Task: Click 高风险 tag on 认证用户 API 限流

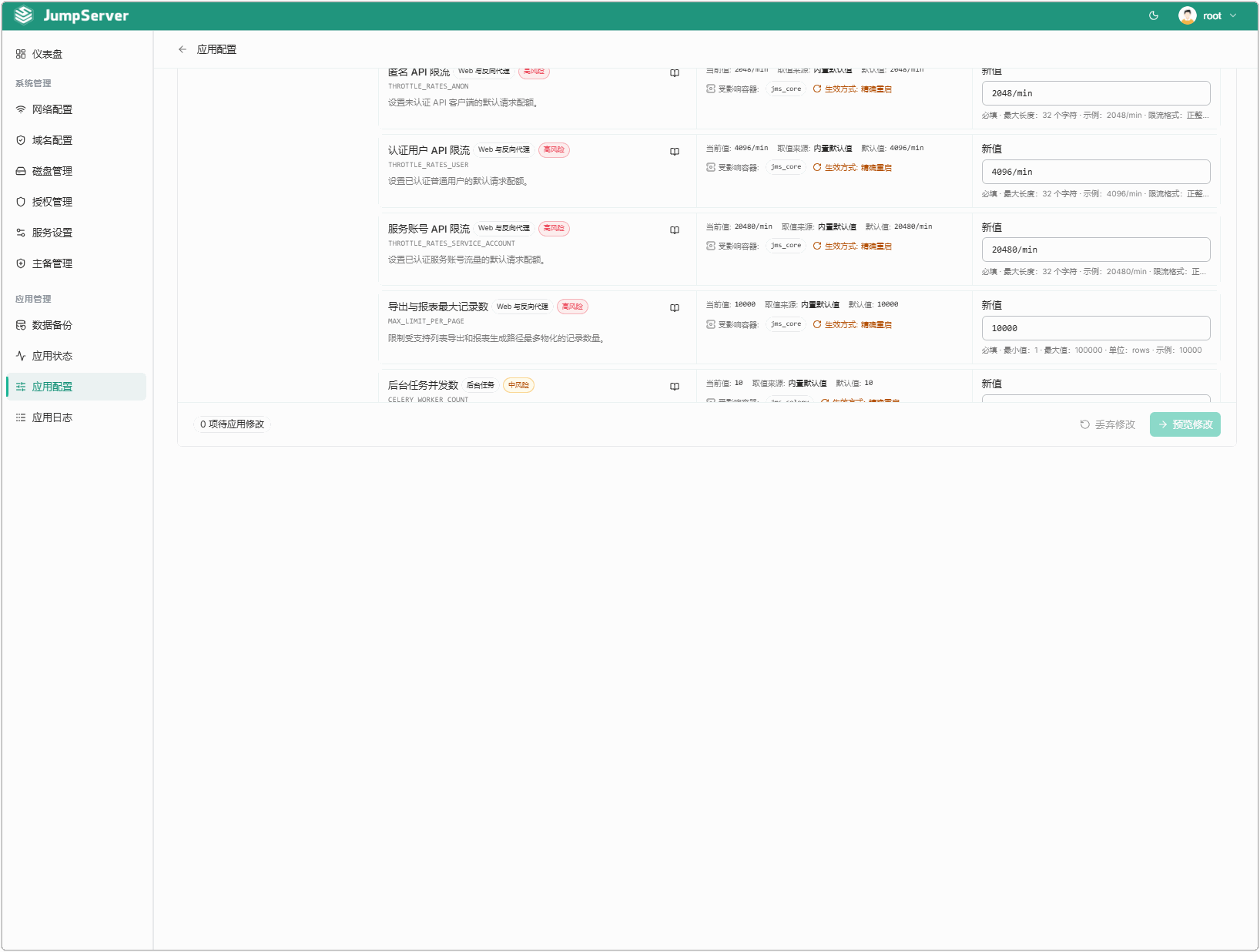Action: point(554,150)
